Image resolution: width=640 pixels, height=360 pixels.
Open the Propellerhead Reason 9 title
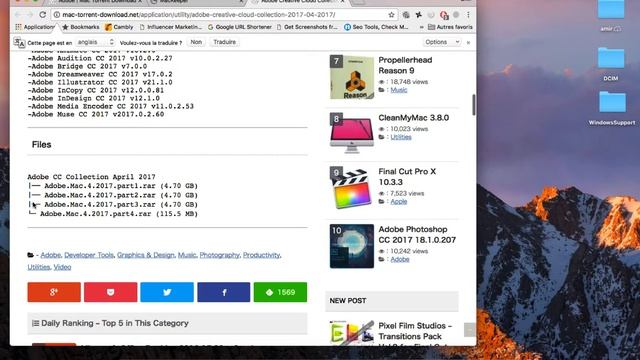[x=405, y=65]
